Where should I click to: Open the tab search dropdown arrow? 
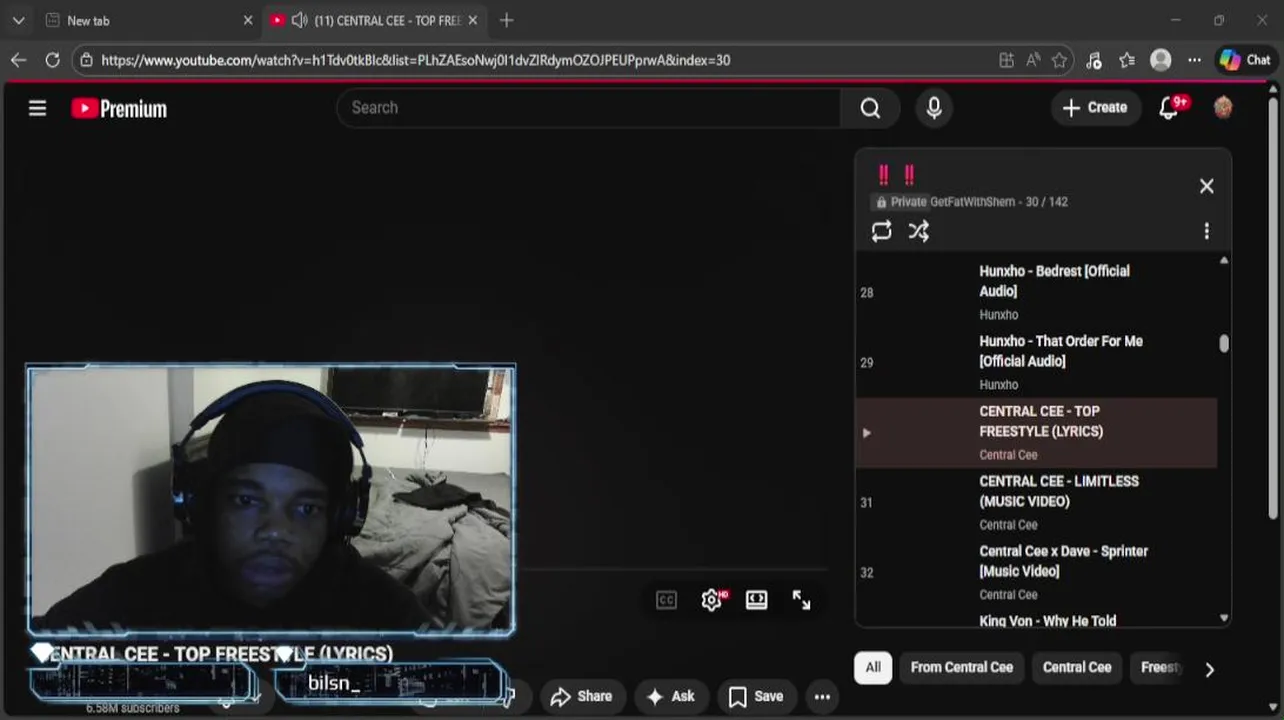pyautogui.click(x=18, y=20)
